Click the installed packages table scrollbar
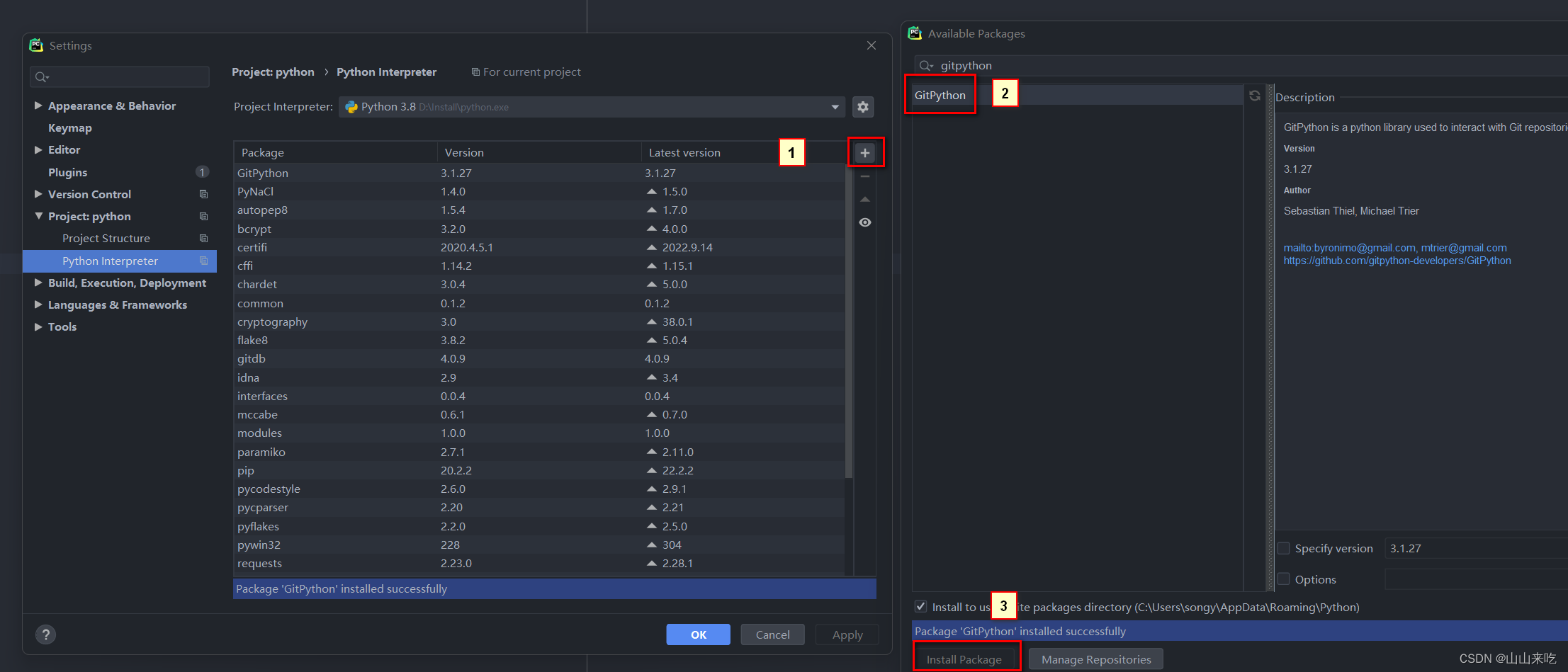 pyautogui.click(x=849, y=322)
